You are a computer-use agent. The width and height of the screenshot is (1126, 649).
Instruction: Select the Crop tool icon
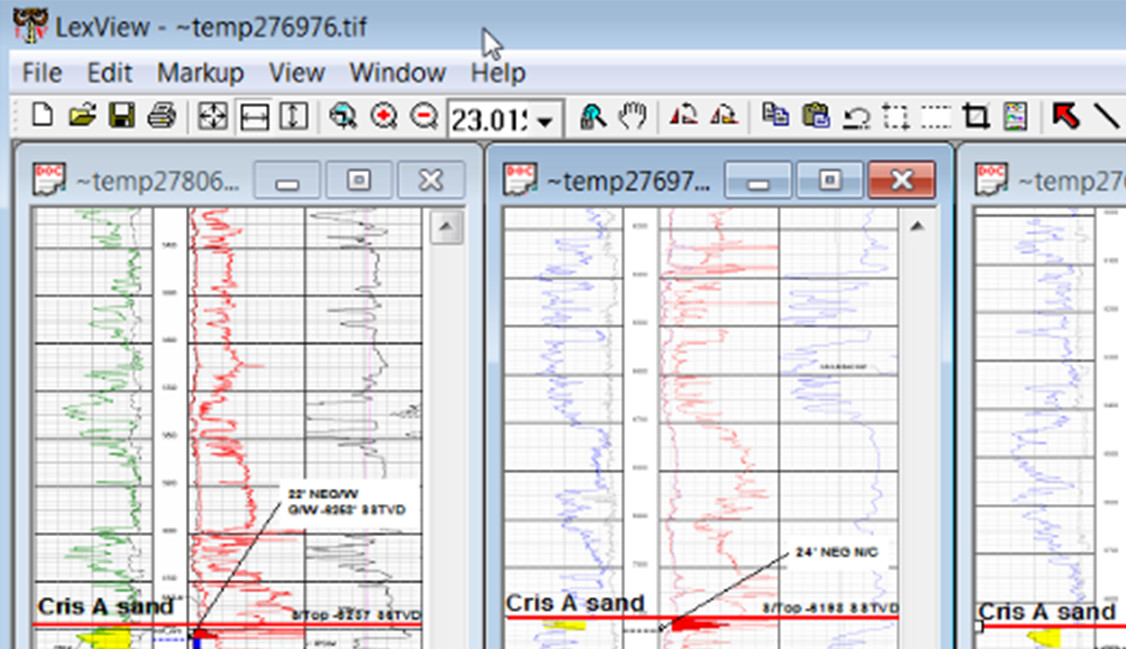(x=976, y=117)
